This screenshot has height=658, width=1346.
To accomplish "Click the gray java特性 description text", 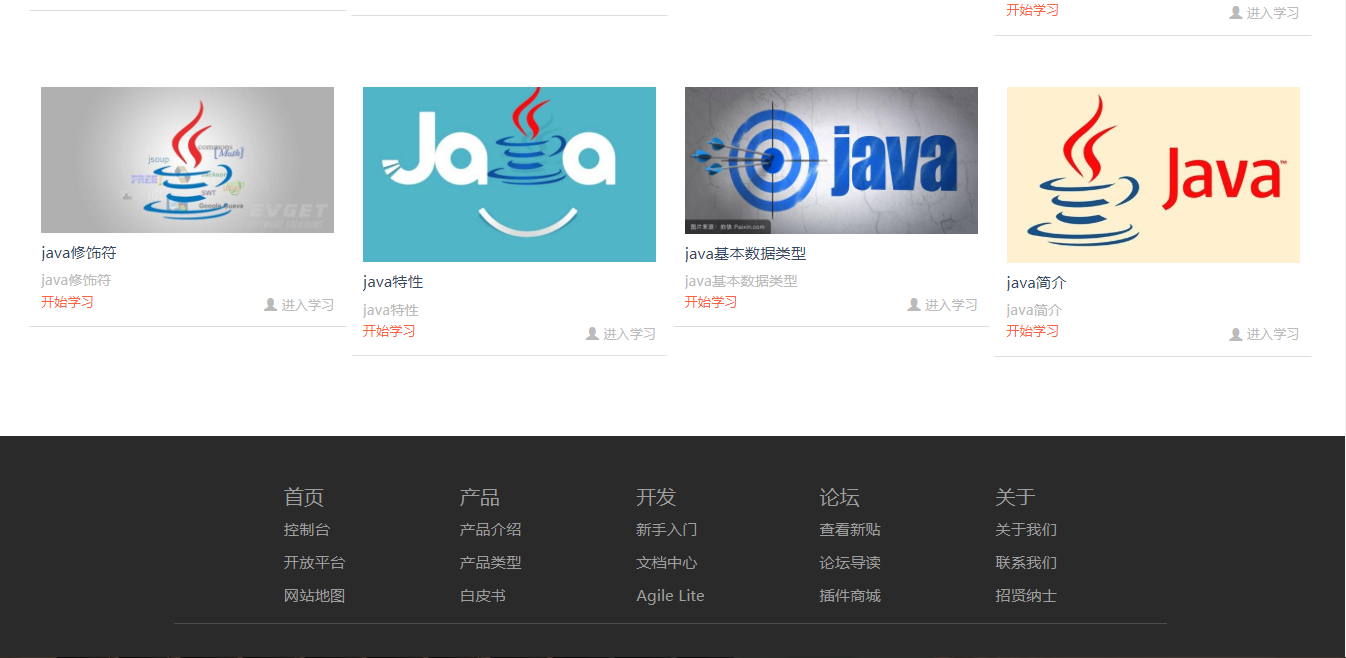I will pyautogui.click(x=391, y=310).
